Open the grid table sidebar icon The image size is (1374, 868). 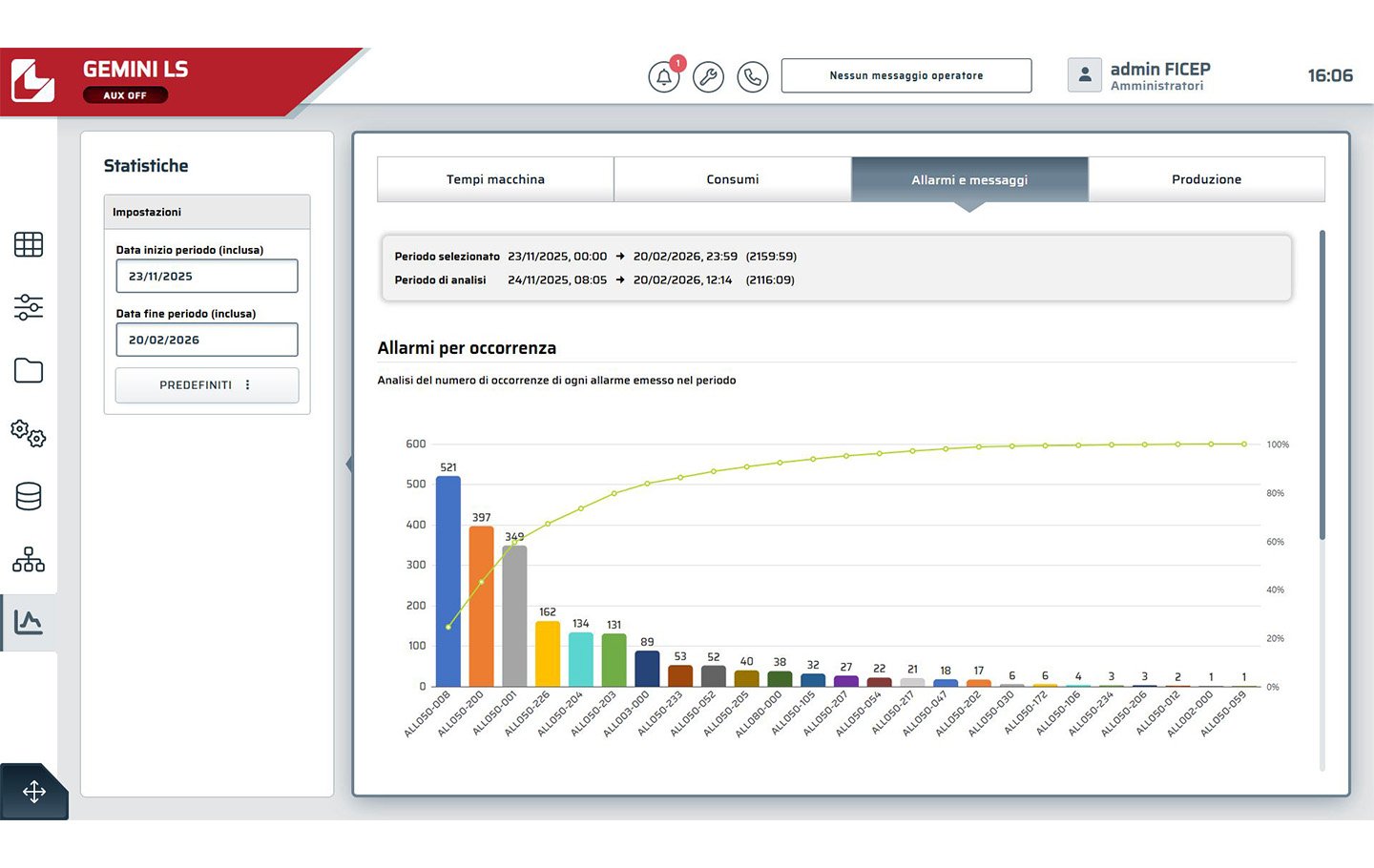pyautogui.click(x=29, y=244)
